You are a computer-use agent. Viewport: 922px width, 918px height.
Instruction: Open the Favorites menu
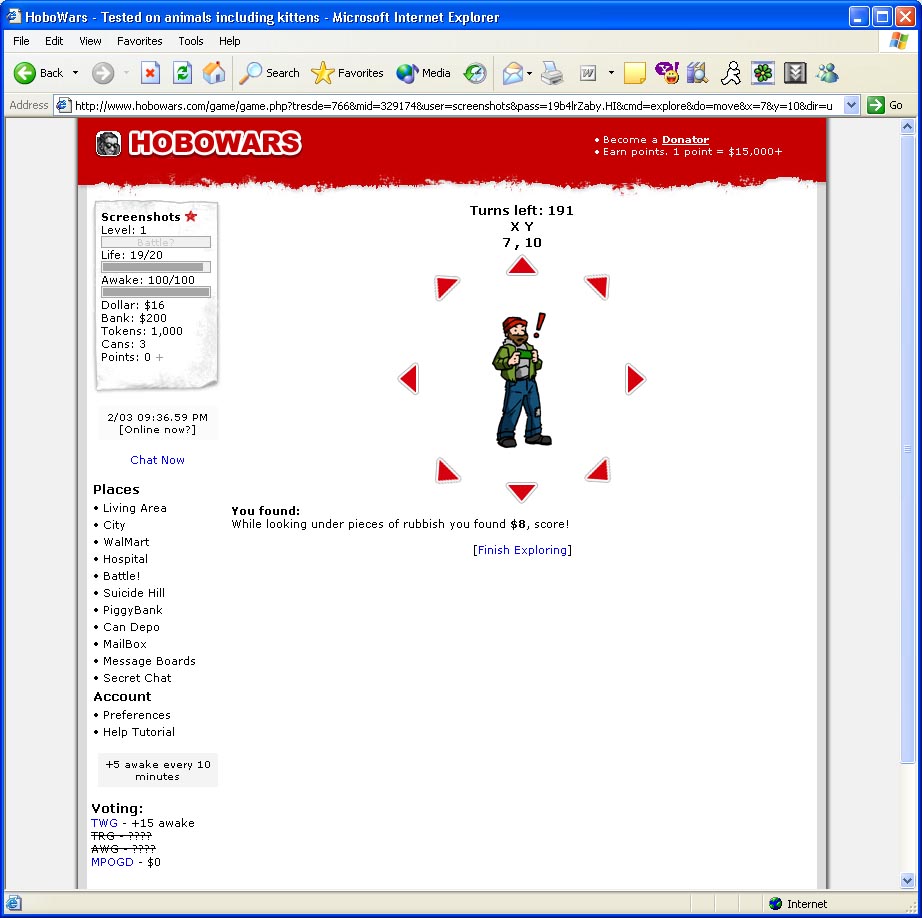(139, 41)
